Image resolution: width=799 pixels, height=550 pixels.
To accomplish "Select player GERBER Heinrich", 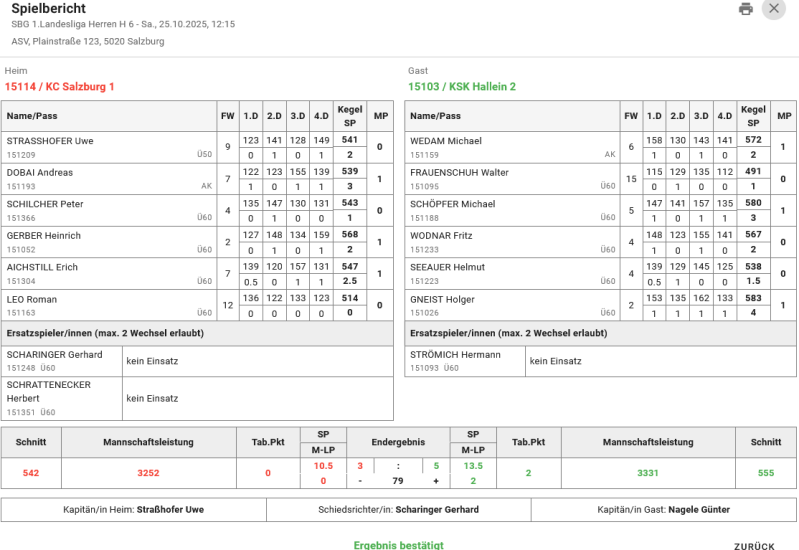I will pos(44,236).
